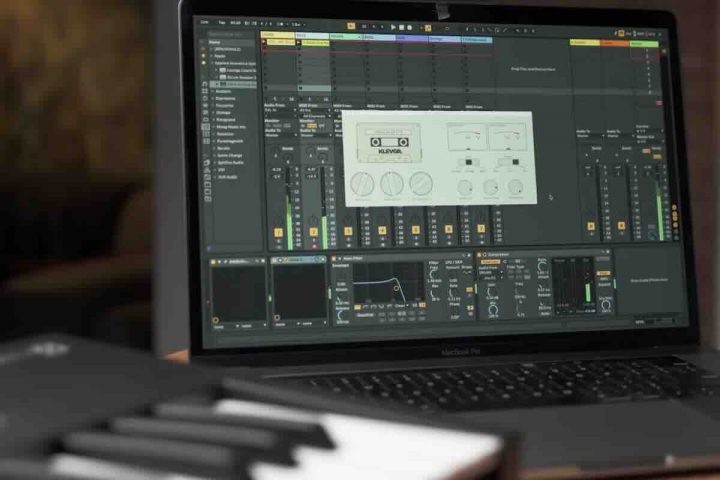
Task: Click the Auto Filter cutoff node on curve
Action: (396, 288)
